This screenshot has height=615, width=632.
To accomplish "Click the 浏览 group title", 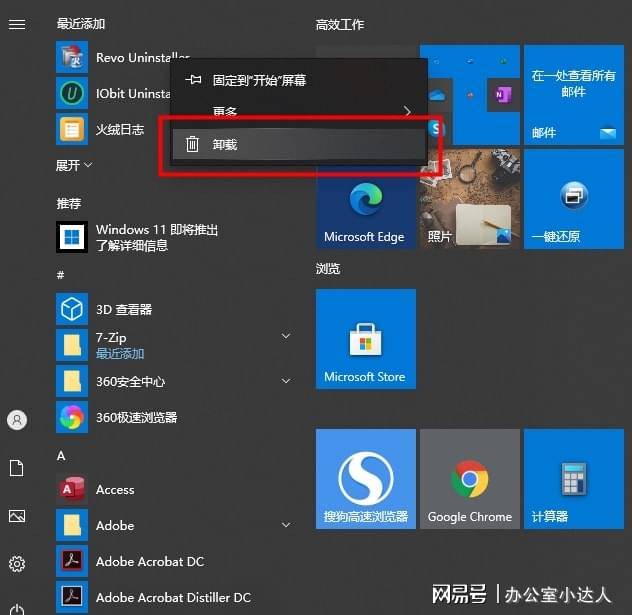I will (x=328, y=268).
